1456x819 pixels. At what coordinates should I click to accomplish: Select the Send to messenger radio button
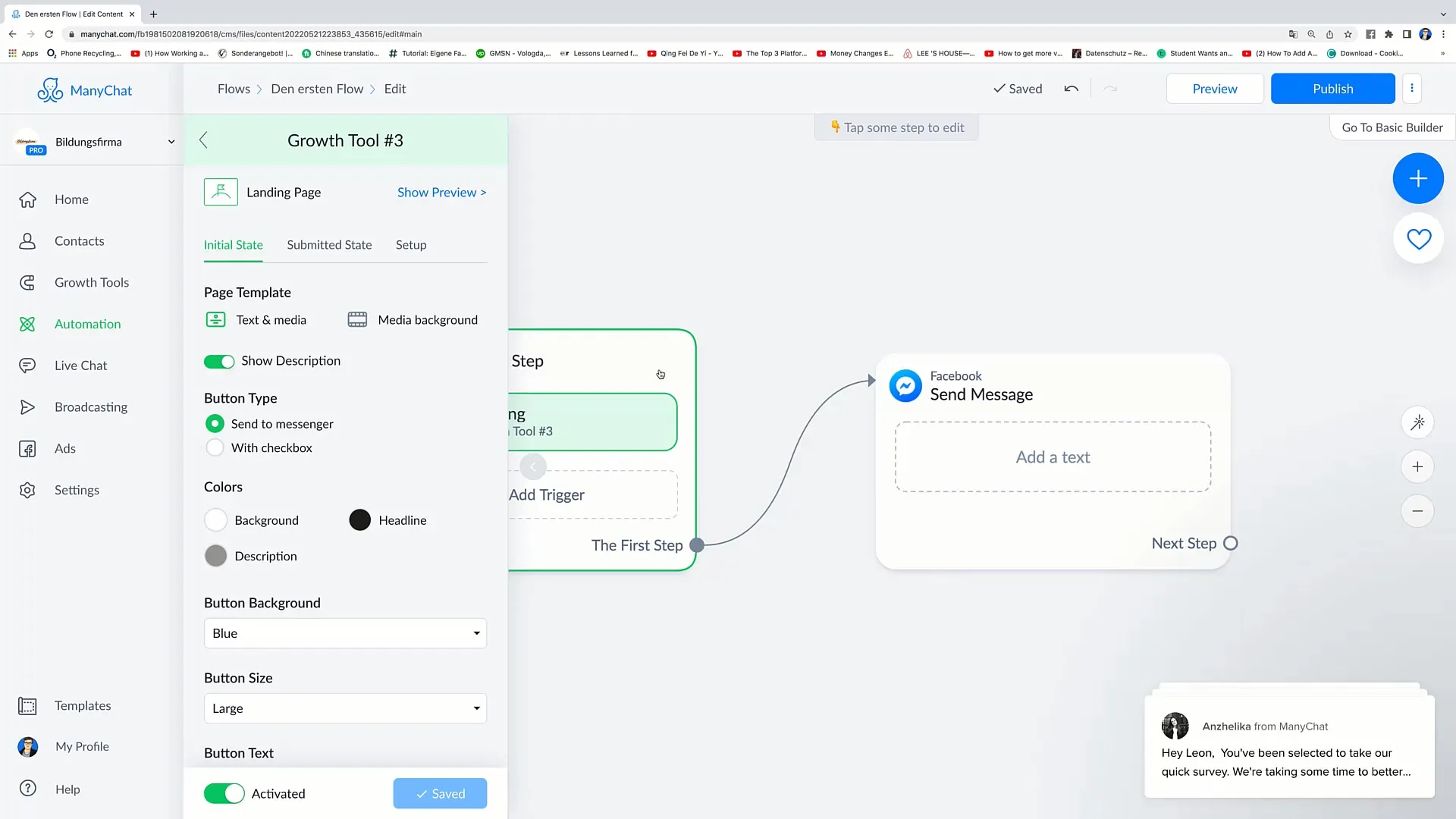[214, 423]
